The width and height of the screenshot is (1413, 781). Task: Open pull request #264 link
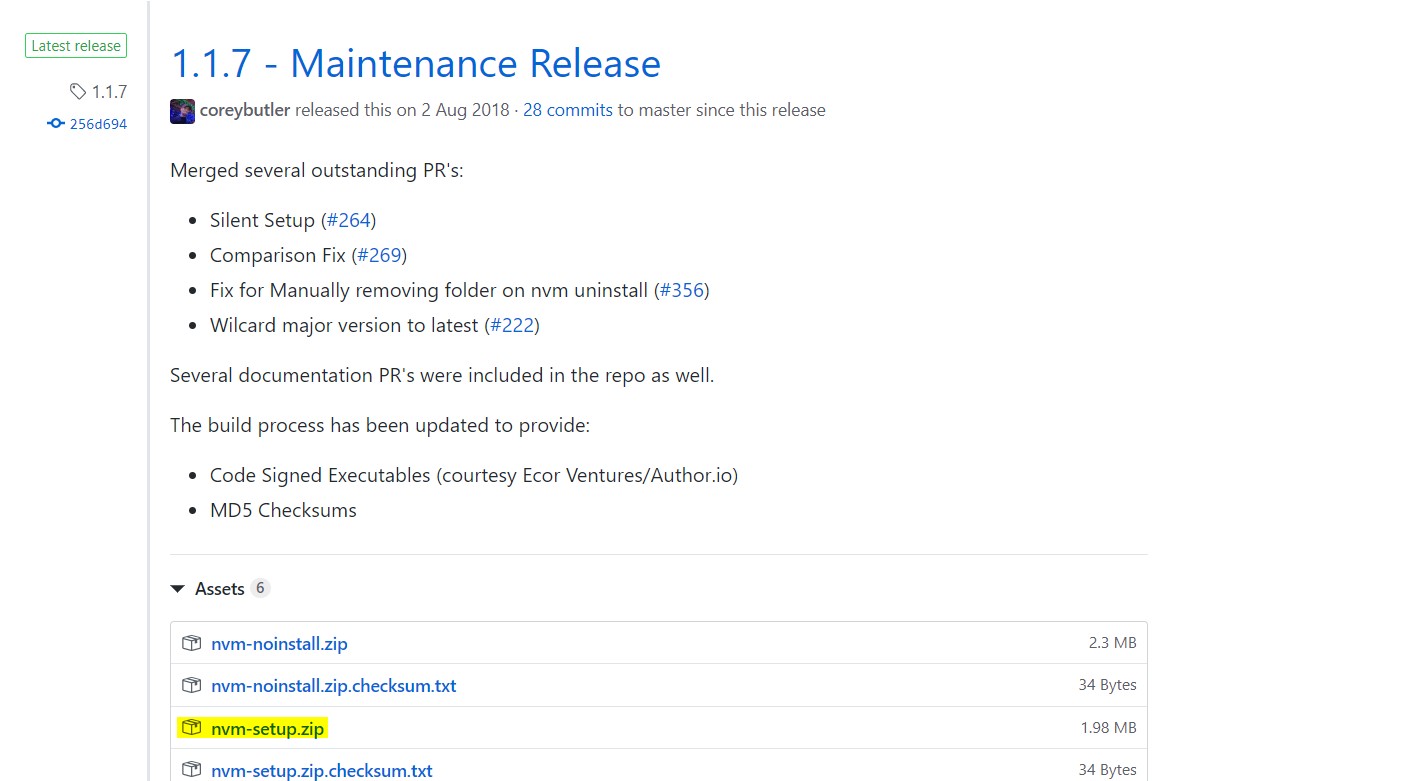[348, 220]
